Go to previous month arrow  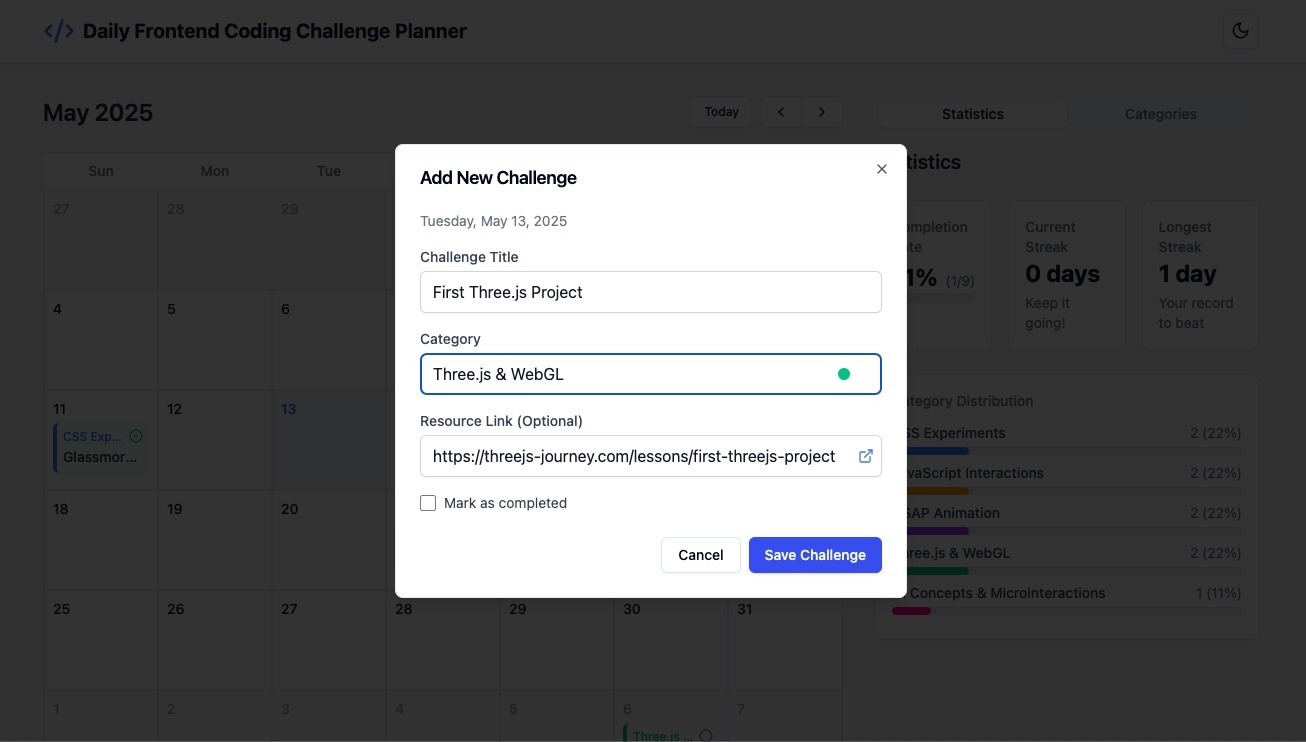pos(781,112)
